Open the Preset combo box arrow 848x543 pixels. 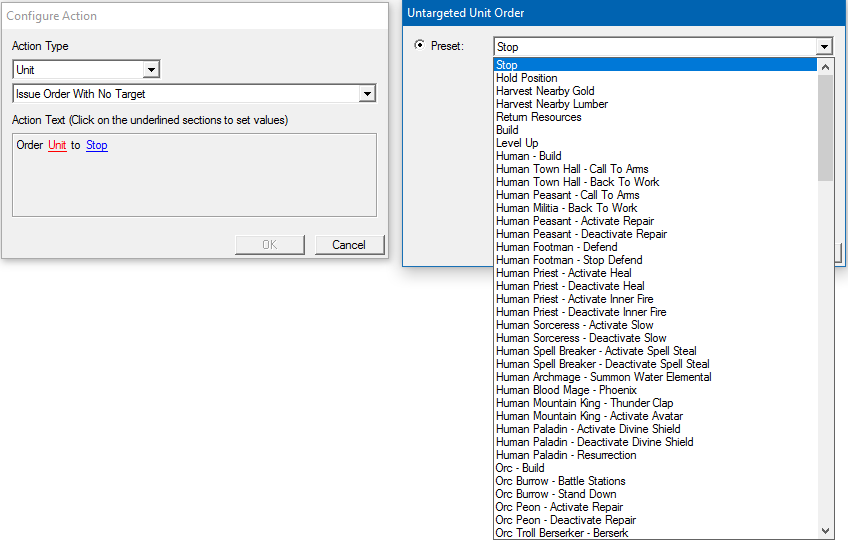tap(824, 47)
